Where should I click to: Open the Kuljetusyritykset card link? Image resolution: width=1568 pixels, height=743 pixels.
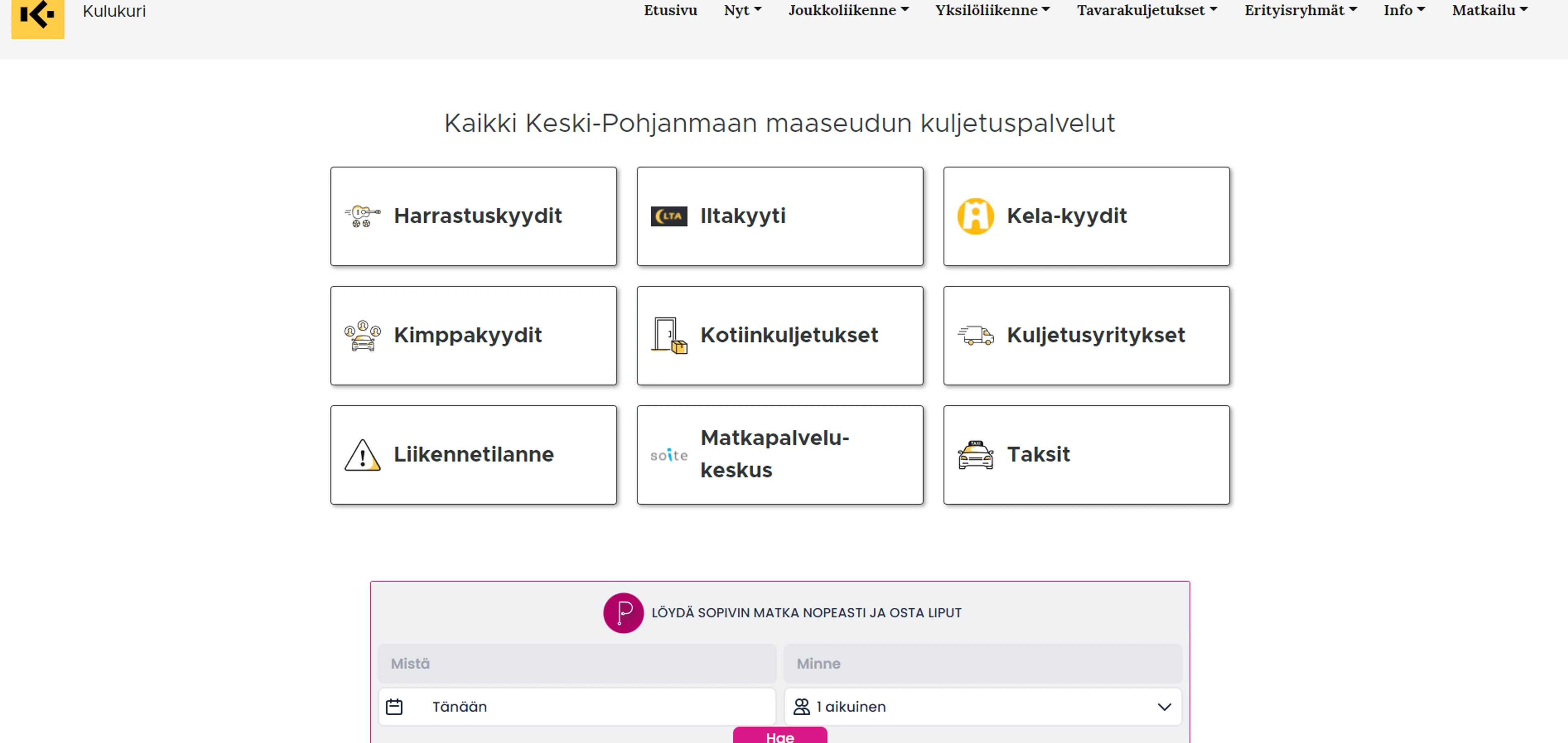(x=1086, y=335)
